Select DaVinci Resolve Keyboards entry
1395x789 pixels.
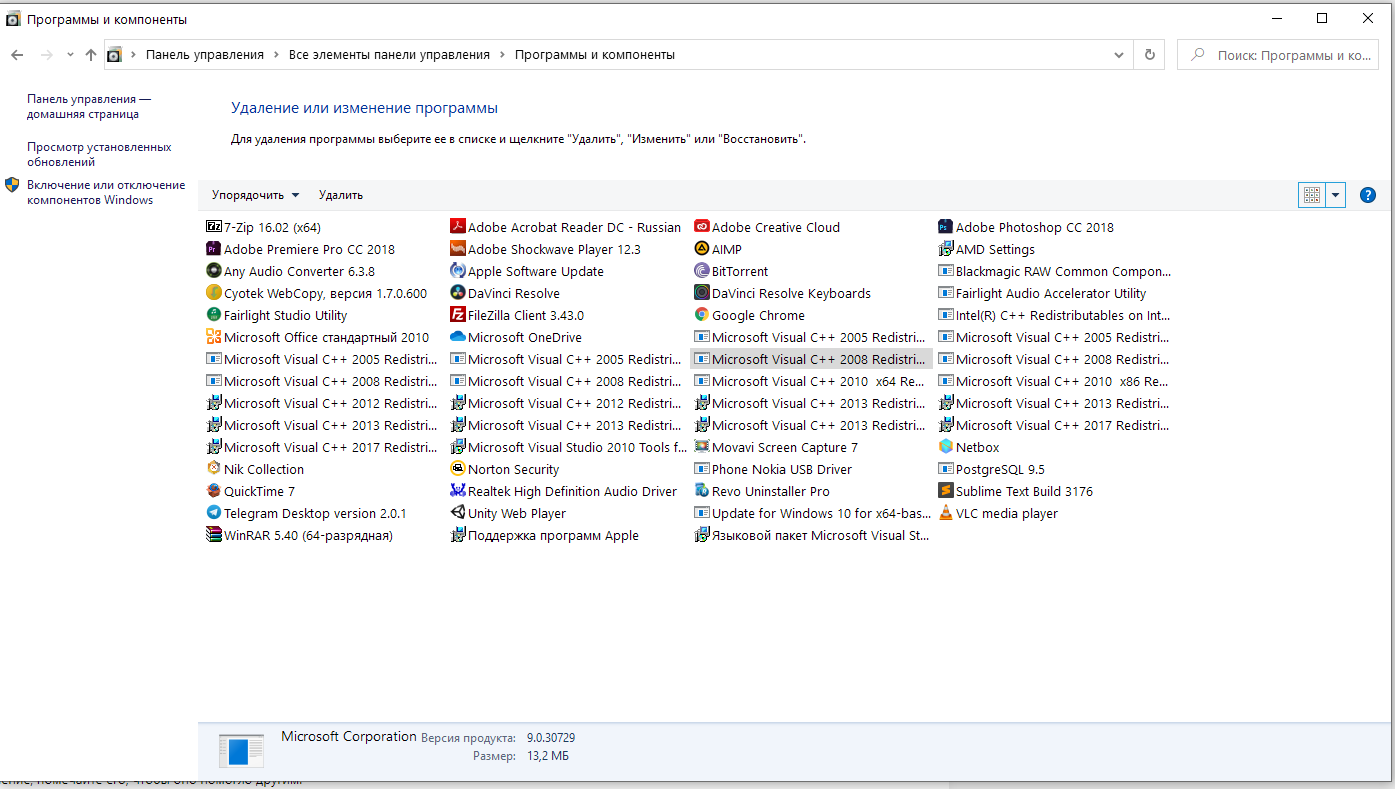782,293
